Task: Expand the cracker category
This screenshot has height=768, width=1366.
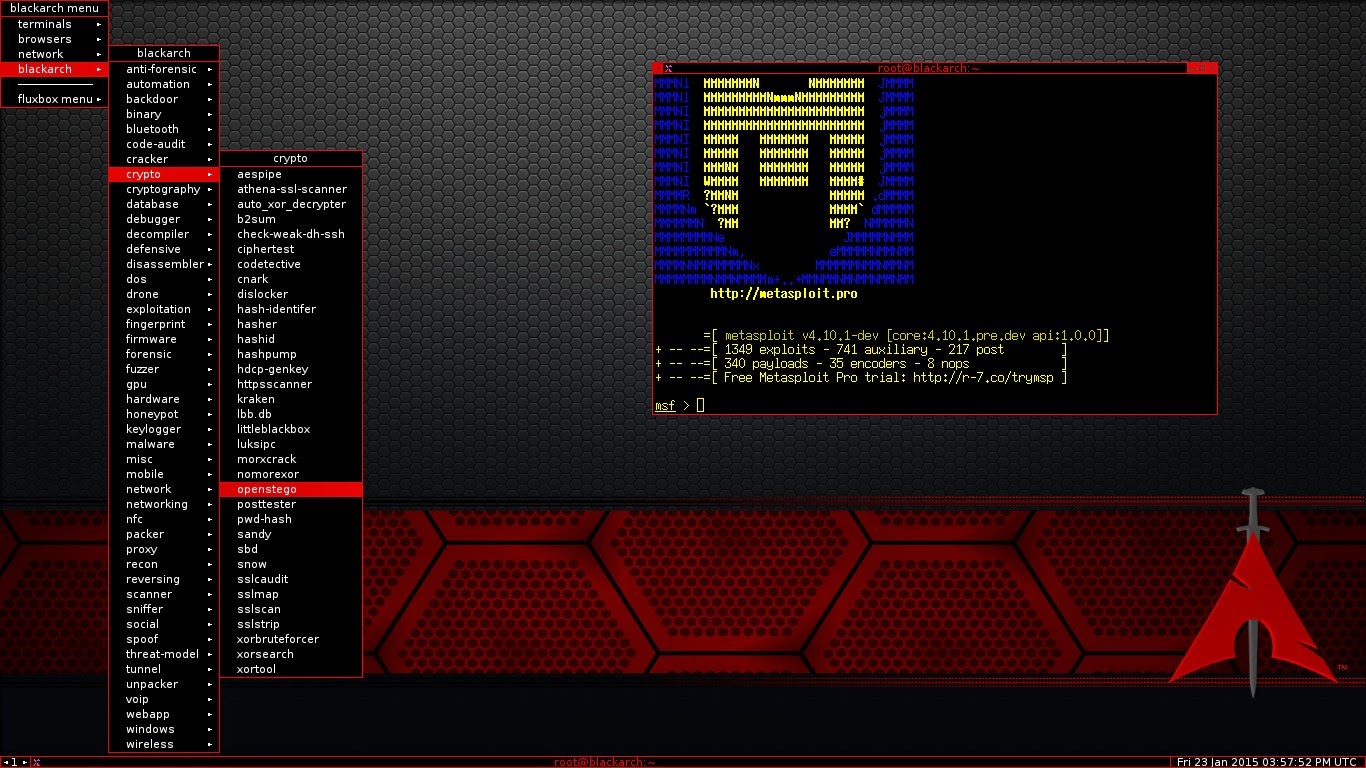Action: tap(164, 159)
